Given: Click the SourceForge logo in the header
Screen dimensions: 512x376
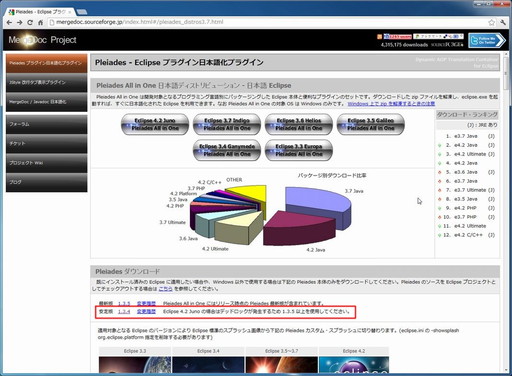Looking at the screenshot, I should click(x=447, y=45).
